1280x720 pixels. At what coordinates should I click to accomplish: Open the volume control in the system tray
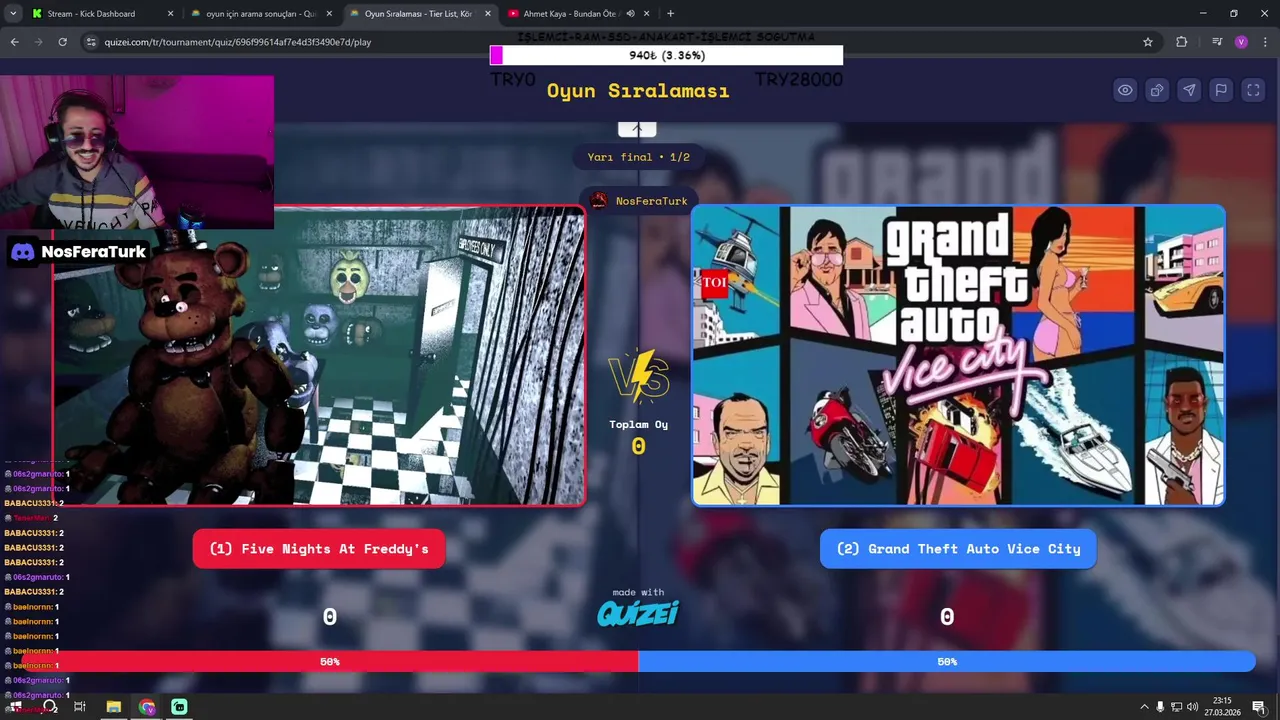click(x=1192, y=707)
